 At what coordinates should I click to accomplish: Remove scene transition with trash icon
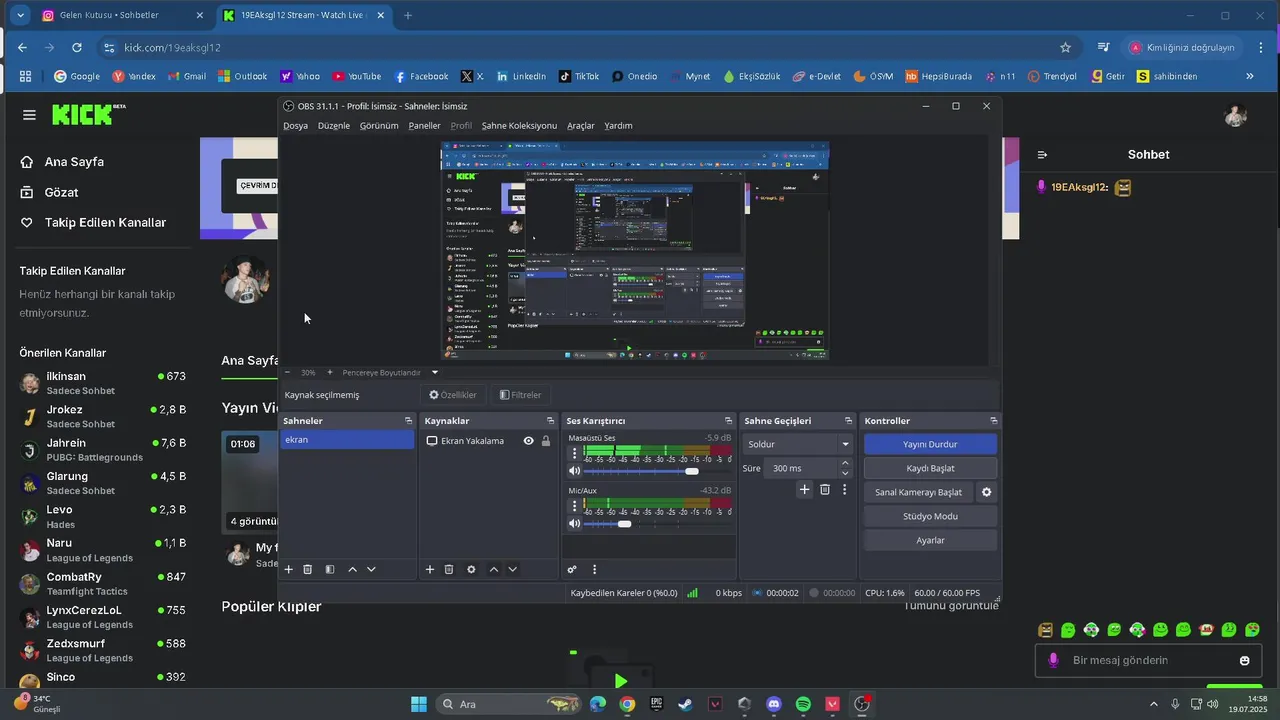[x=825, y=489]
